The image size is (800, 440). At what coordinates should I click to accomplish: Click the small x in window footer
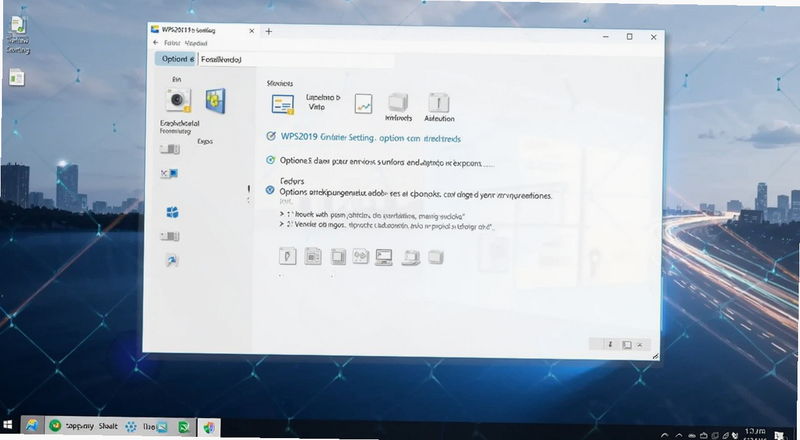(640, 345)
